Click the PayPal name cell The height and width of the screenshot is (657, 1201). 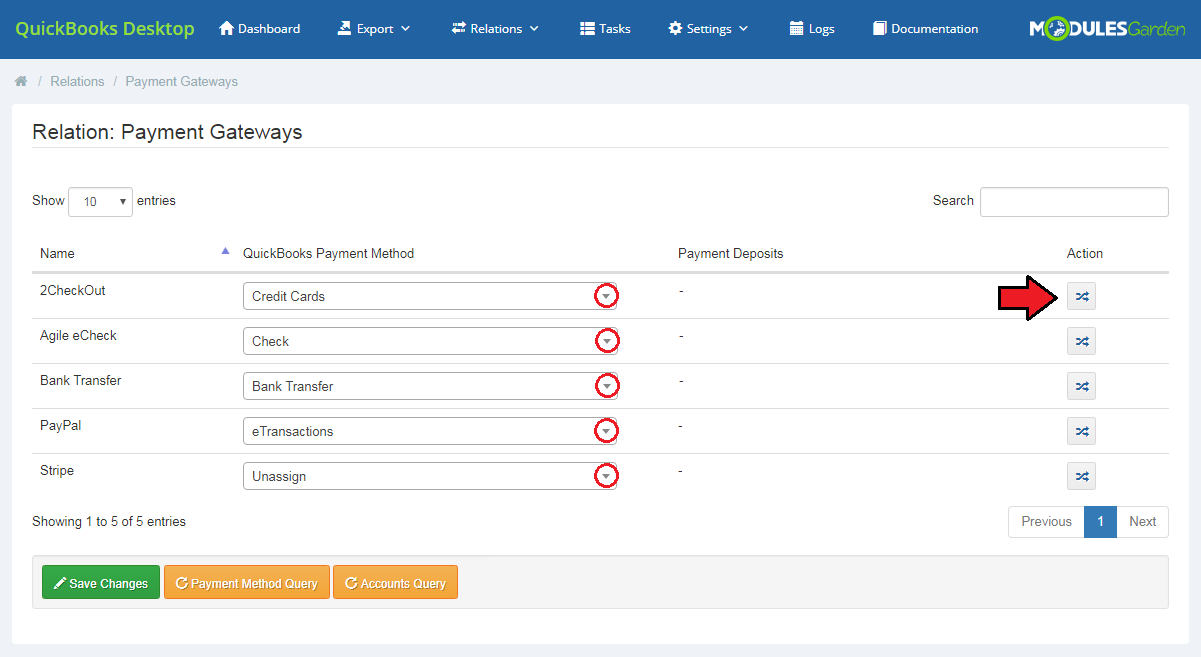60,425
